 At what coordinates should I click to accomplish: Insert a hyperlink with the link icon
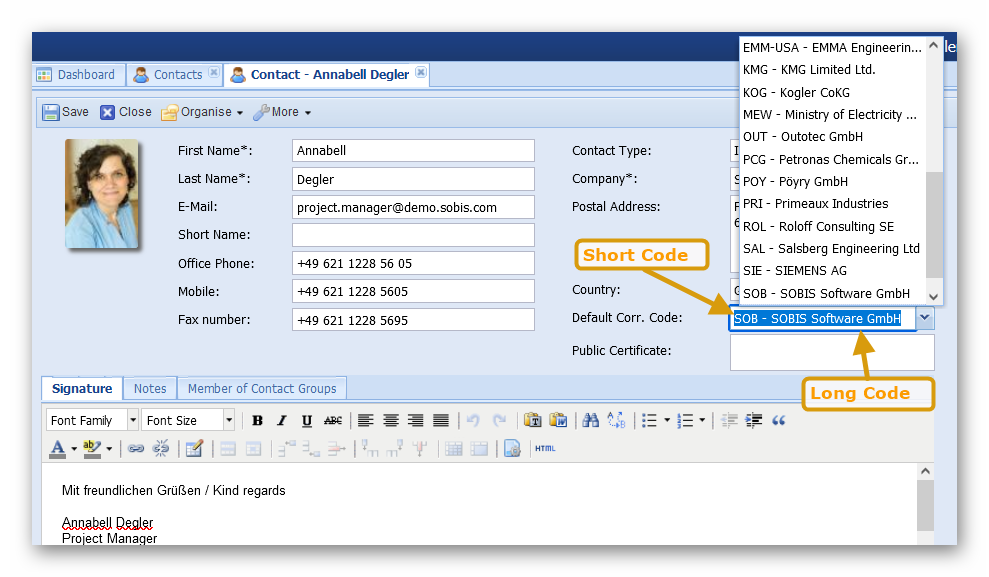point(136,449)
